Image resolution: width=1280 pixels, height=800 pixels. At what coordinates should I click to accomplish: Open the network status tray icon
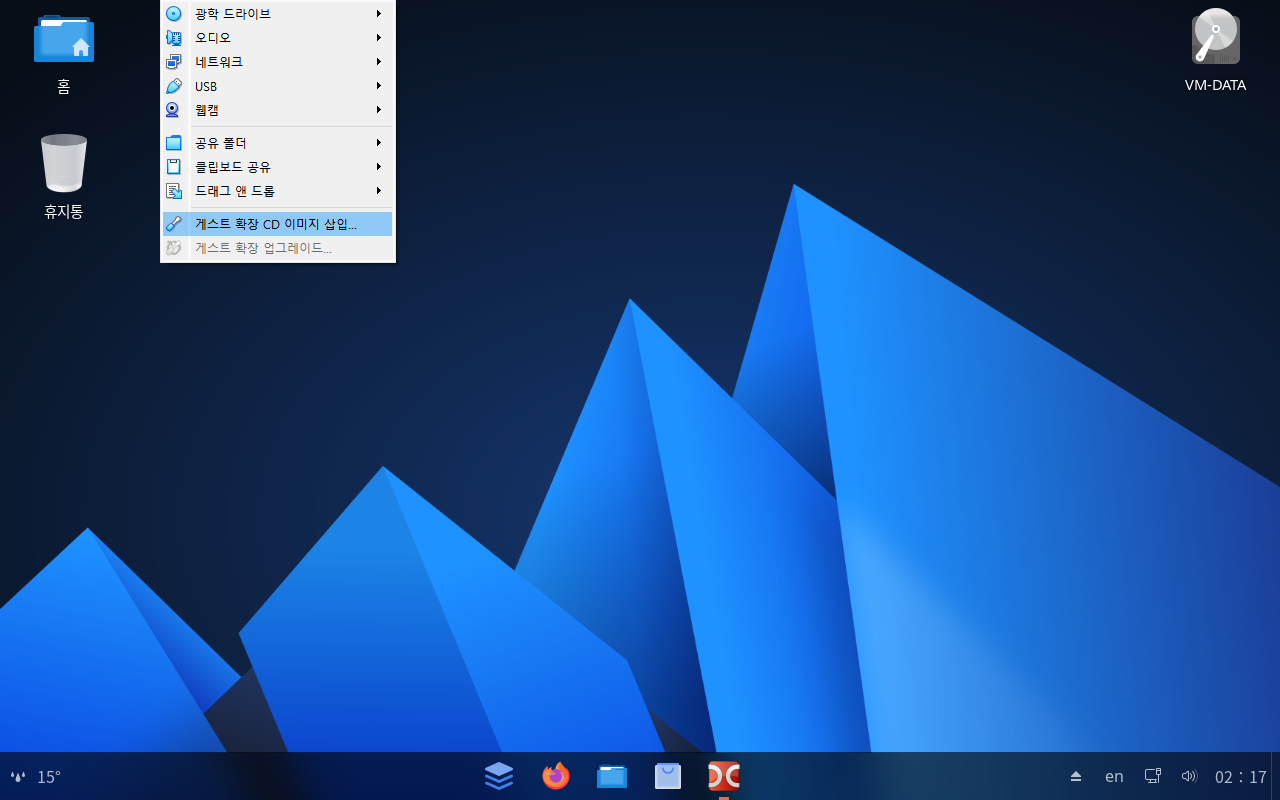[1153, 776]
